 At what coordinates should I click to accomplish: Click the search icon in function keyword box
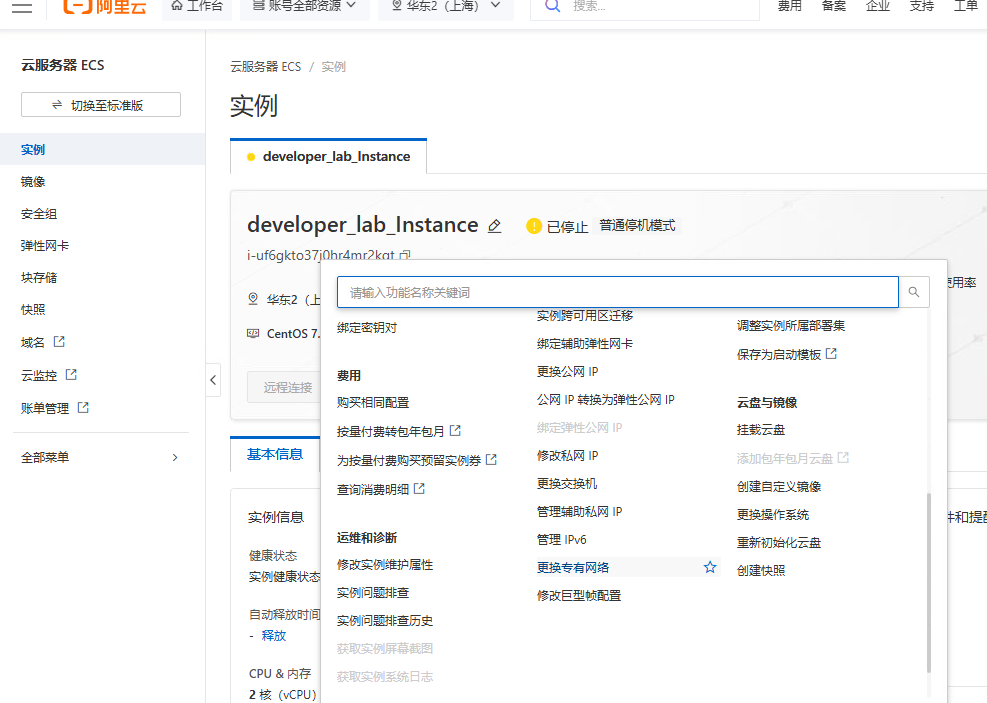pos(913,292)
